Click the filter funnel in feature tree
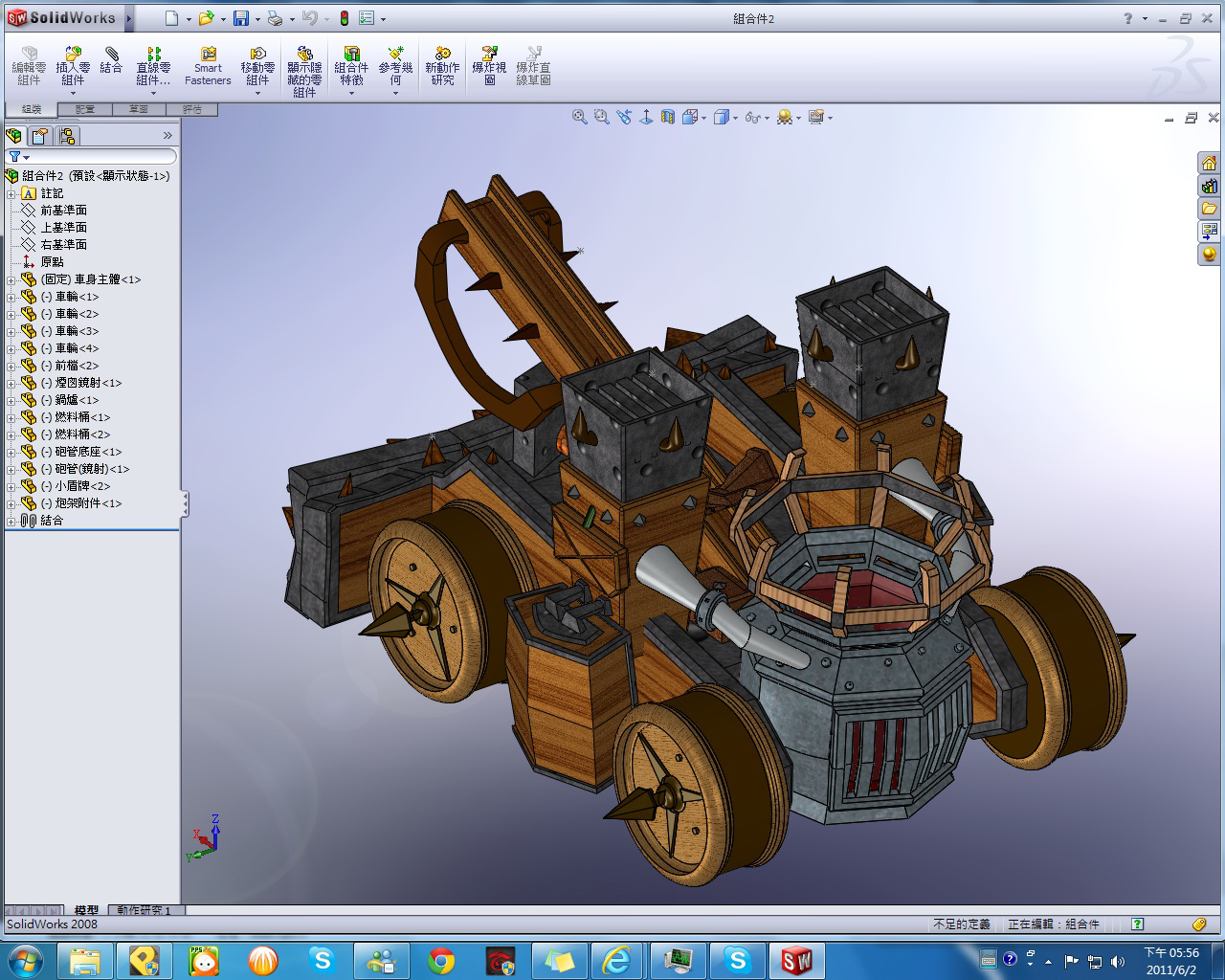Viewport: 1225px width, 980px height. tap(15, 156)
